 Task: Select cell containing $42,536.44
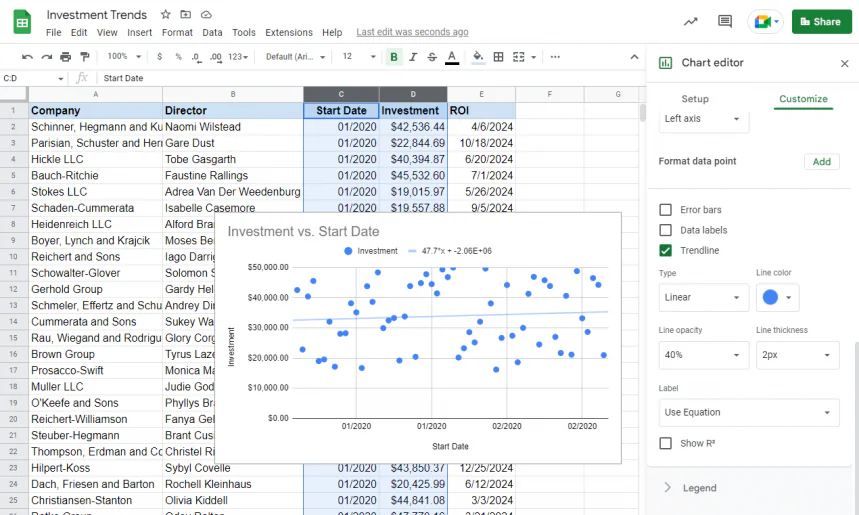pos(413,127)
